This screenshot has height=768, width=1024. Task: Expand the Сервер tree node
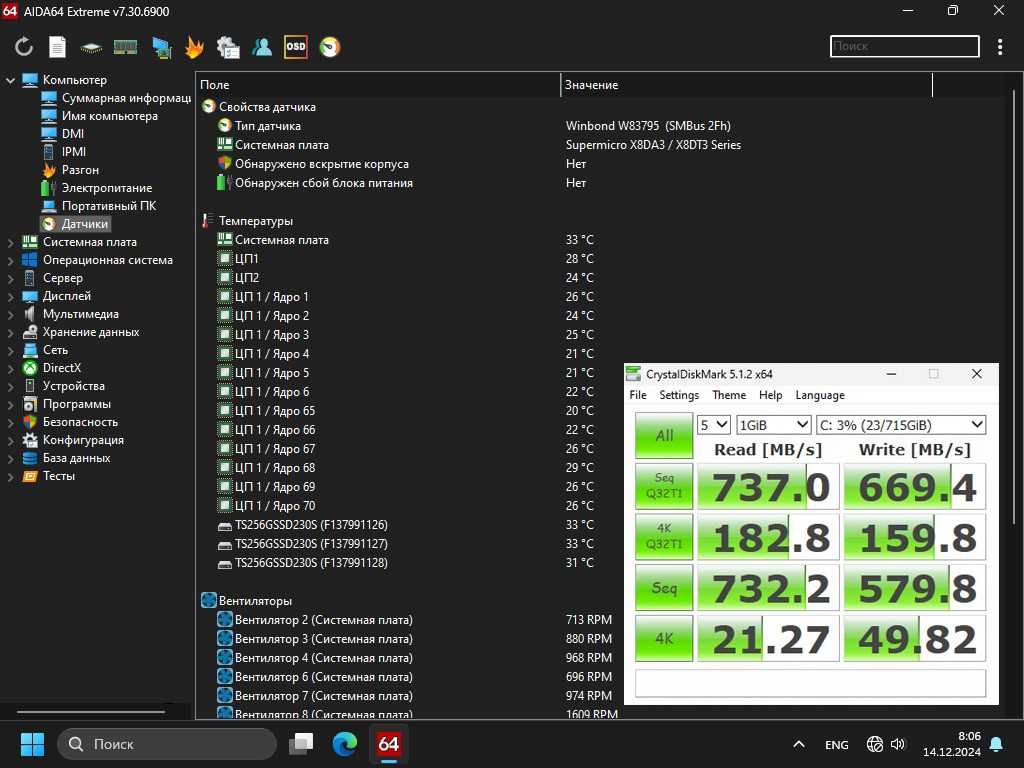point(10,278)
